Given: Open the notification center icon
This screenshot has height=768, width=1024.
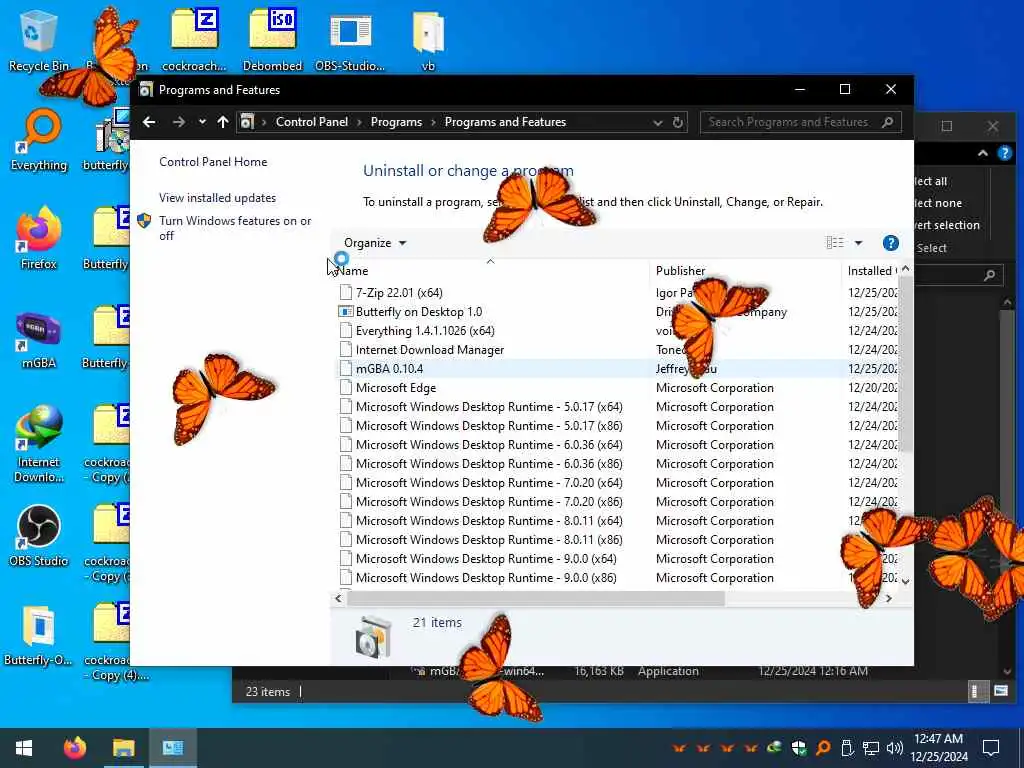Looking at the screenshot, I should [991, 748].
